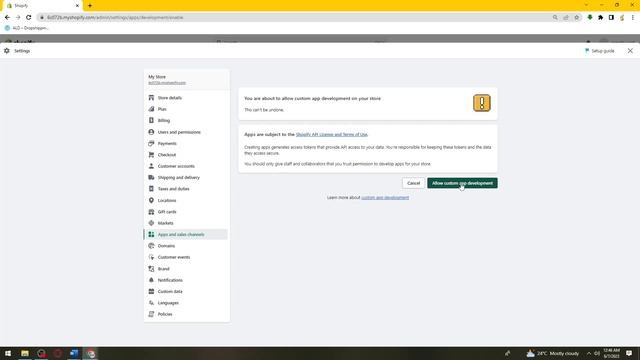Screen dimensions: 640x360
Task: Open weather widget in taskbar
Action: click(x=553, y=353)
